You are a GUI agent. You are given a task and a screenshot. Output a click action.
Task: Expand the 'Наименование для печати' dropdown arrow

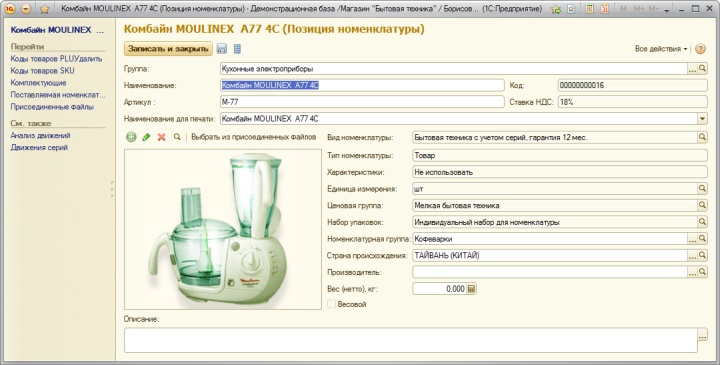[702, 118]
